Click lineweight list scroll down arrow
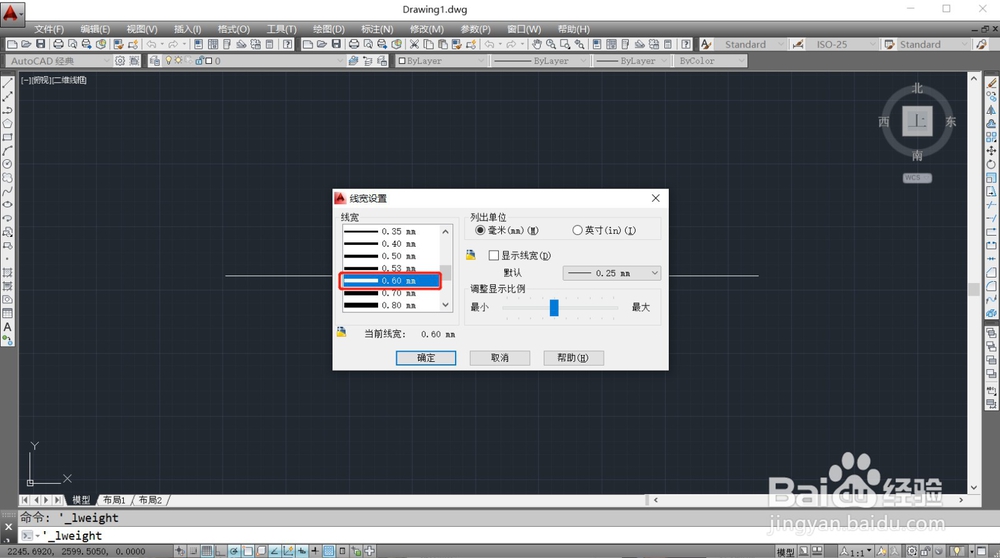The height and width of the screenshot is (558, 1000). [x=446, y=305]
